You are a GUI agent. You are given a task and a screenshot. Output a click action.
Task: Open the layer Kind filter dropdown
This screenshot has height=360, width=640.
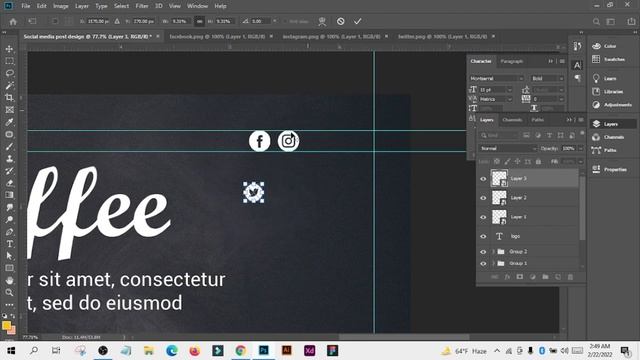point(499,135)
